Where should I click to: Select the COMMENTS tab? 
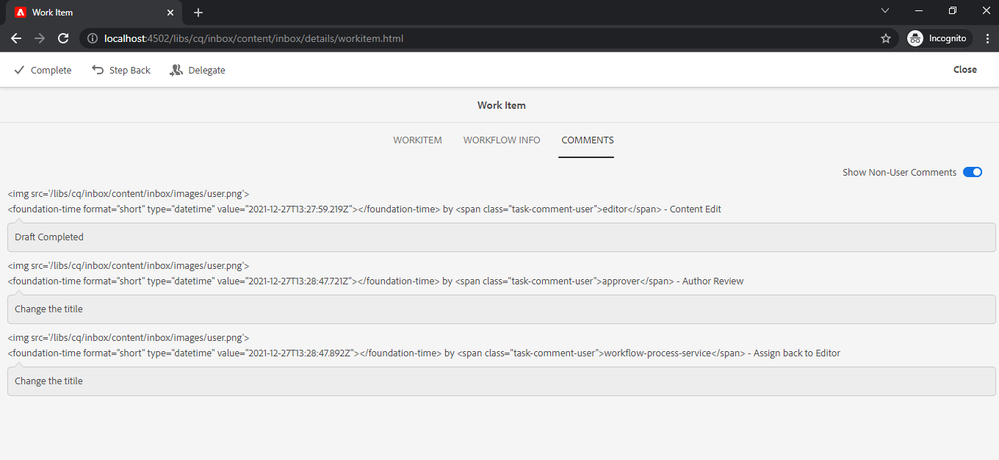[587, 140]
